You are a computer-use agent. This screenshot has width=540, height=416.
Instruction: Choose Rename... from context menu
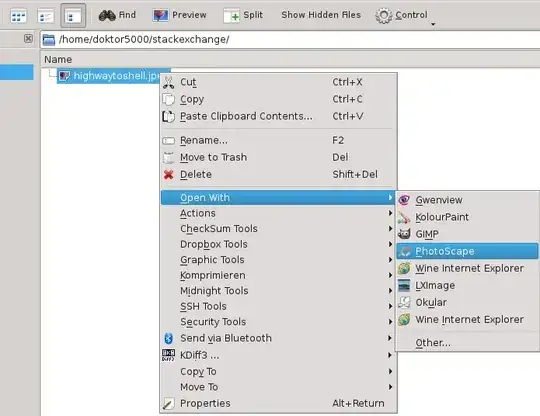[x=279, y=141]
